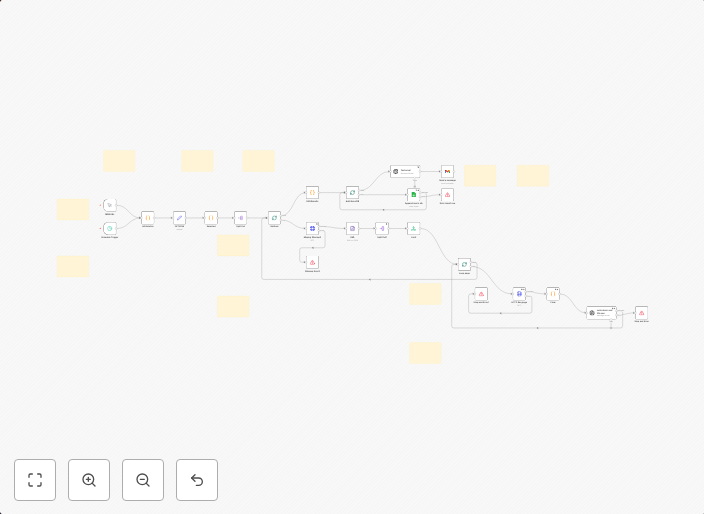The height and width of the screenshot is (514, 704).
Task: Select the green Google Sheets node
Action: coord(413,195)
